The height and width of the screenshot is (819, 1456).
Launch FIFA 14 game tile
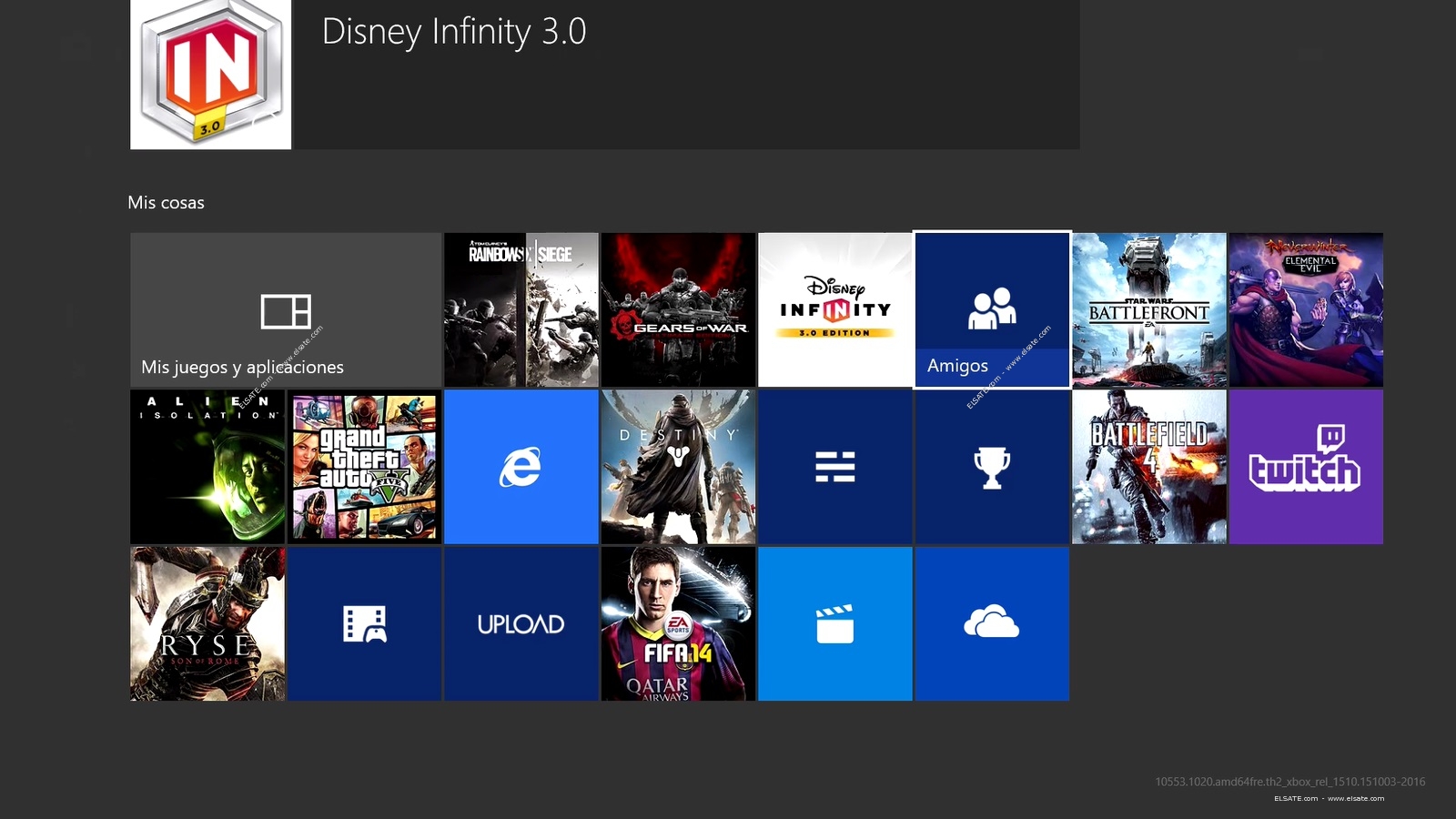click(678, 623)
